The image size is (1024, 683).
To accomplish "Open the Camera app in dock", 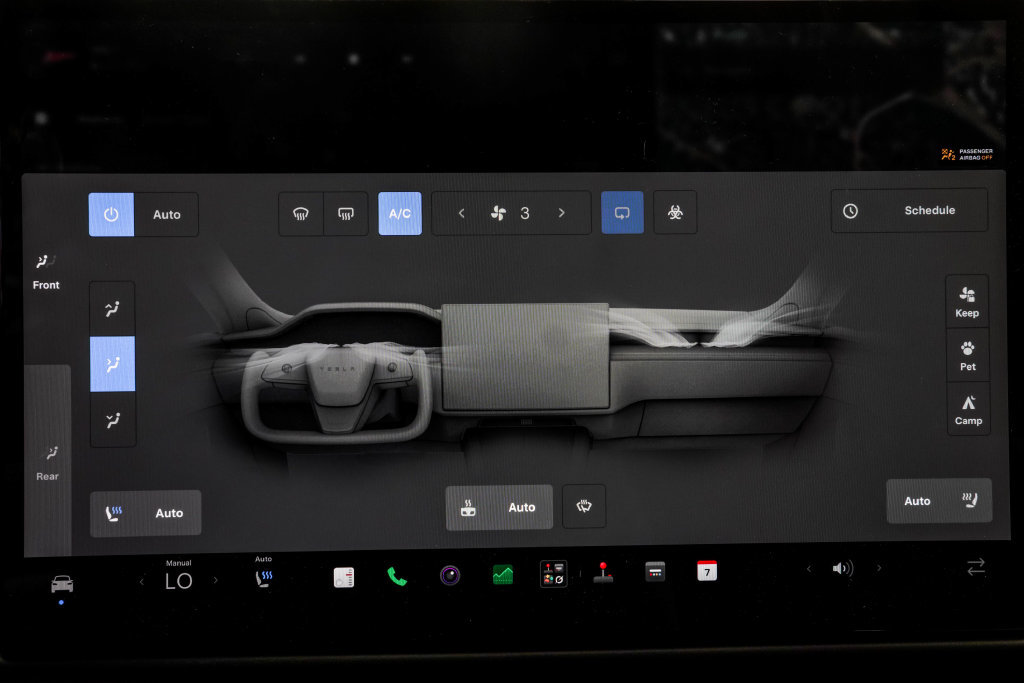I will (450, 575).
